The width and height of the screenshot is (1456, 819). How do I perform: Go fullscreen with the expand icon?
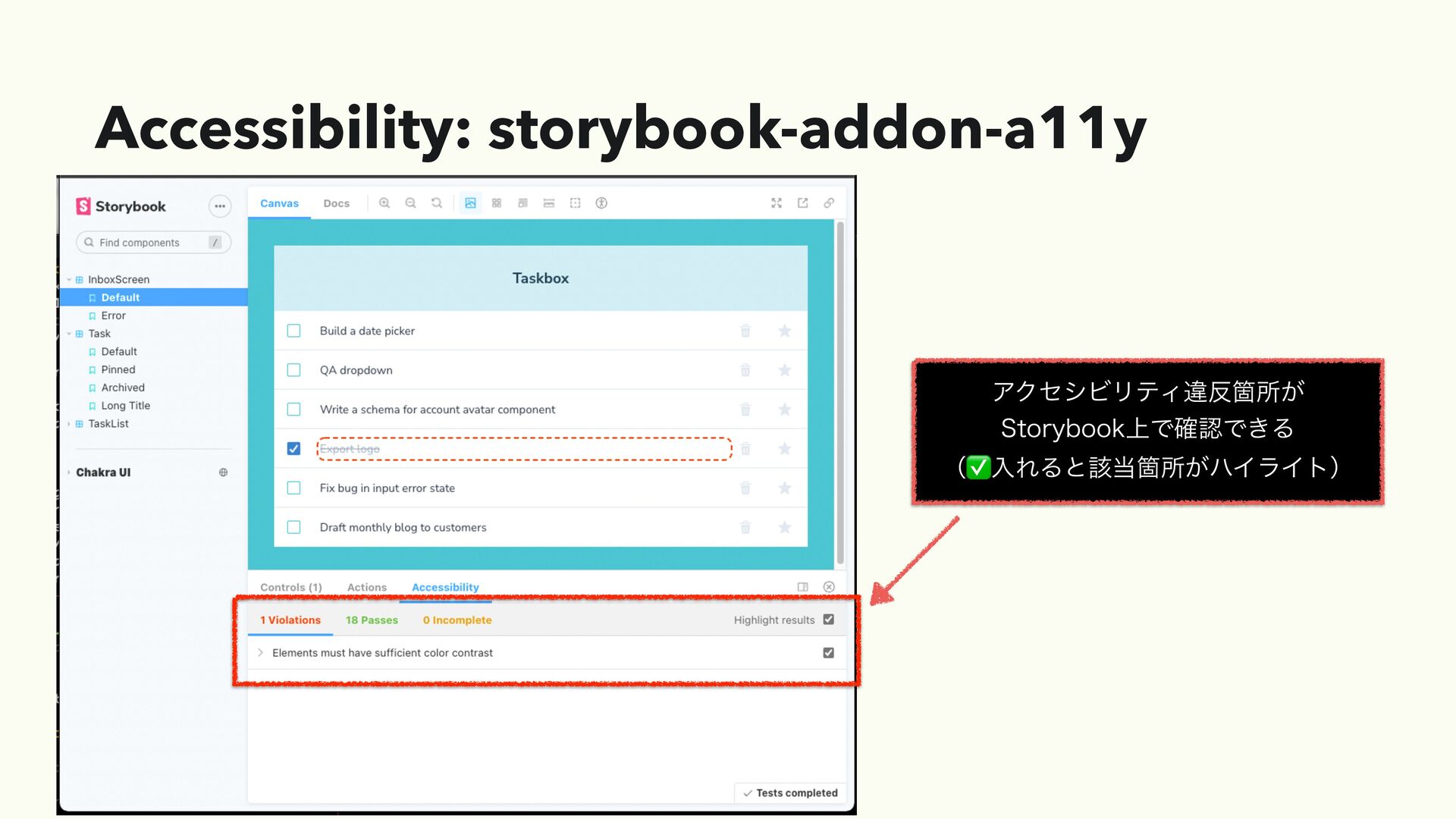coord(777,203)
